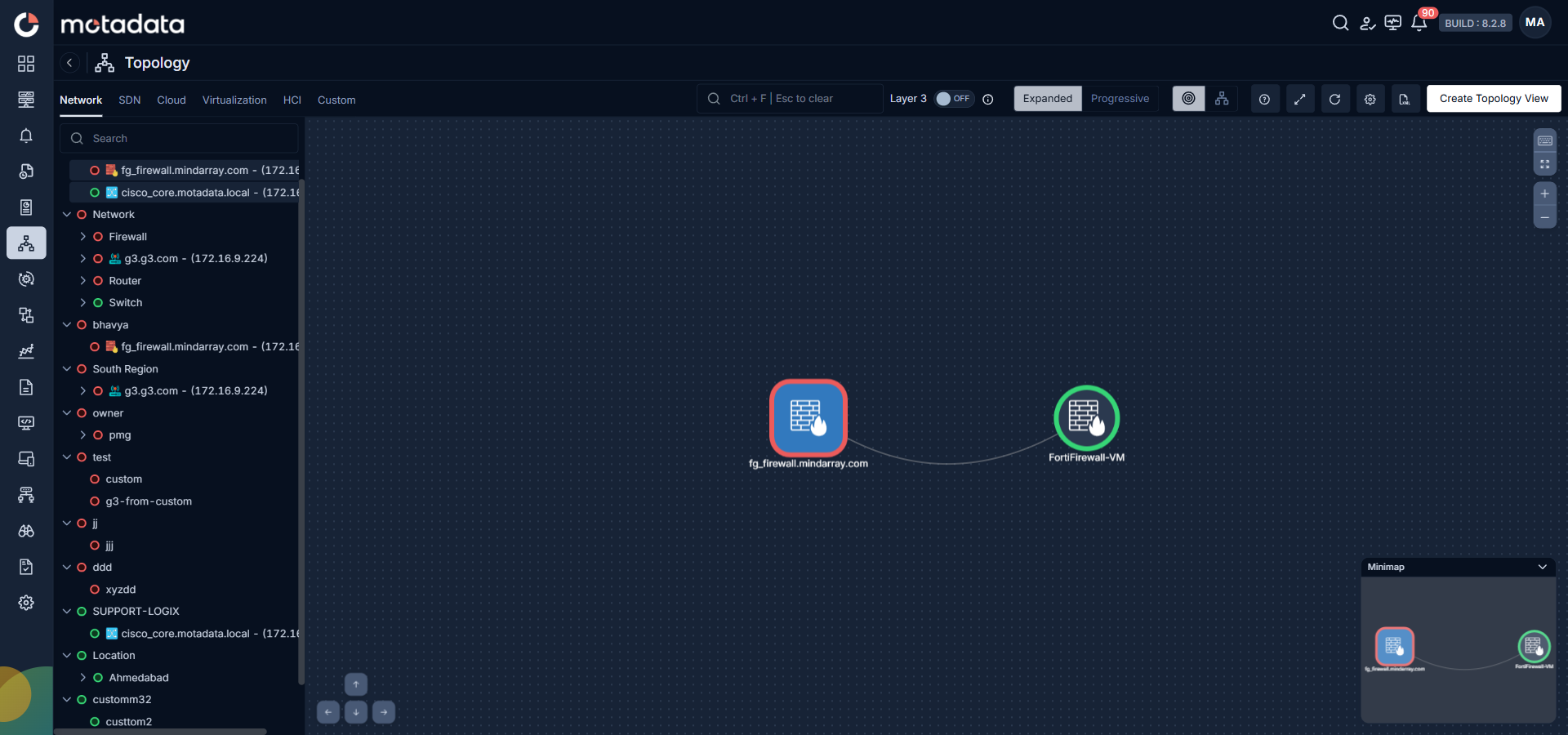1568x735 pixels.
Task: Open the keyboard shortcuts icon
Action: tap(1544, 140)
